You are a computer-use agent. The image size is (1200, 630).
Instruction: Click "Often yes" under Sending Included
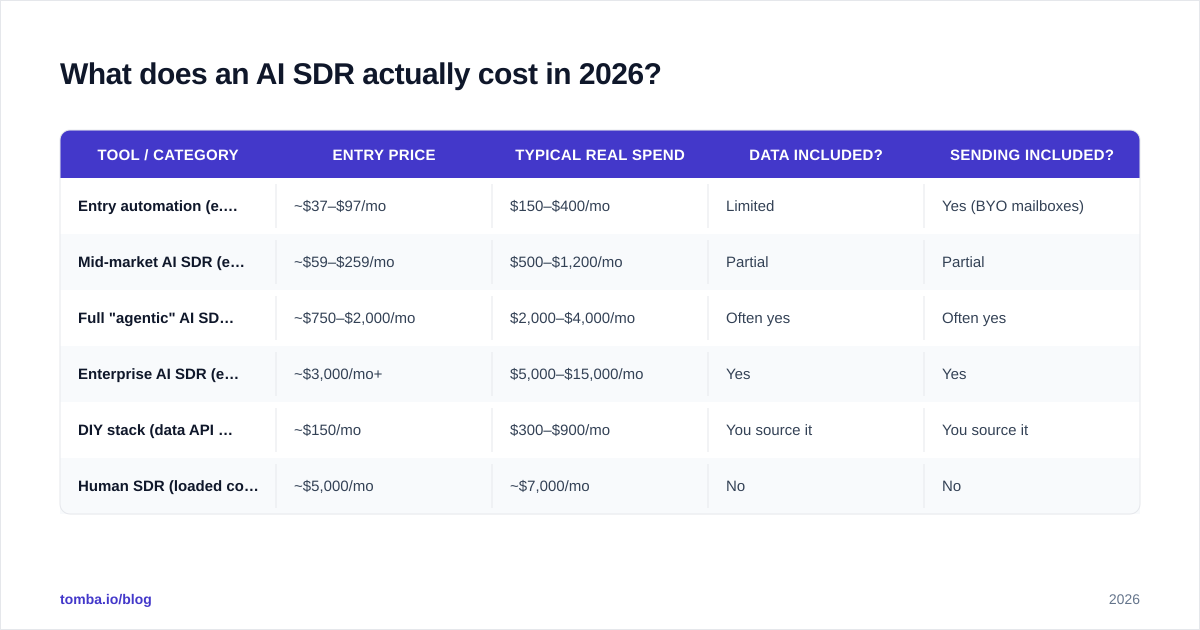point(974,318)
